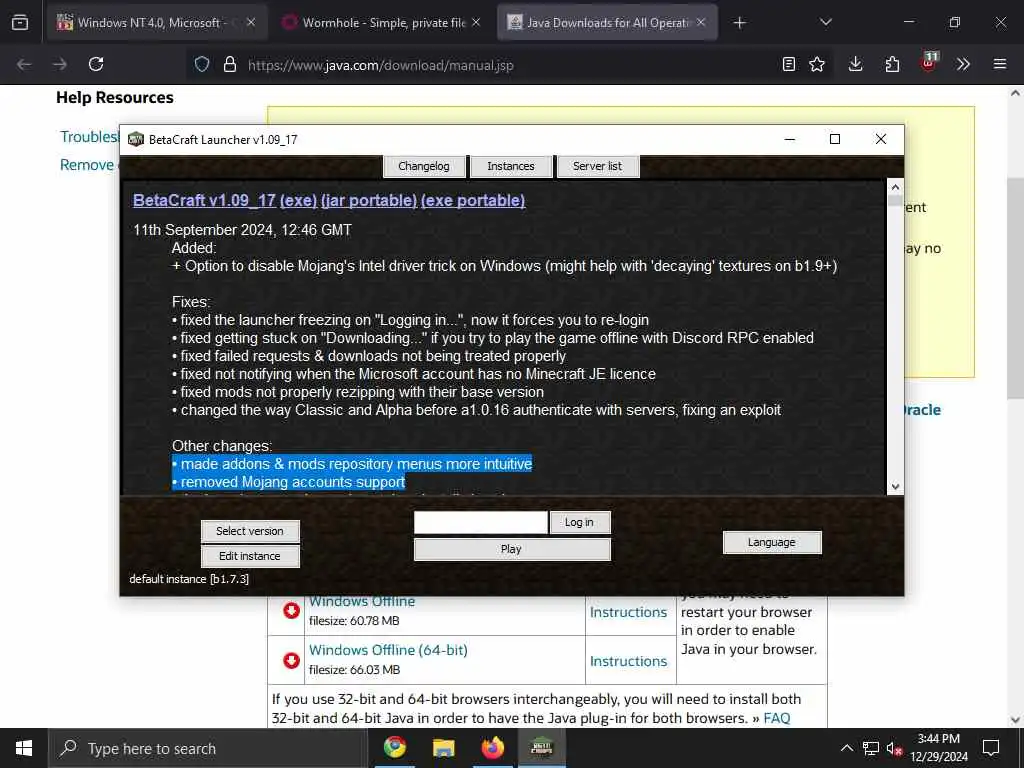Click the Select version button

pyautogui.click(x=250, y=531)
